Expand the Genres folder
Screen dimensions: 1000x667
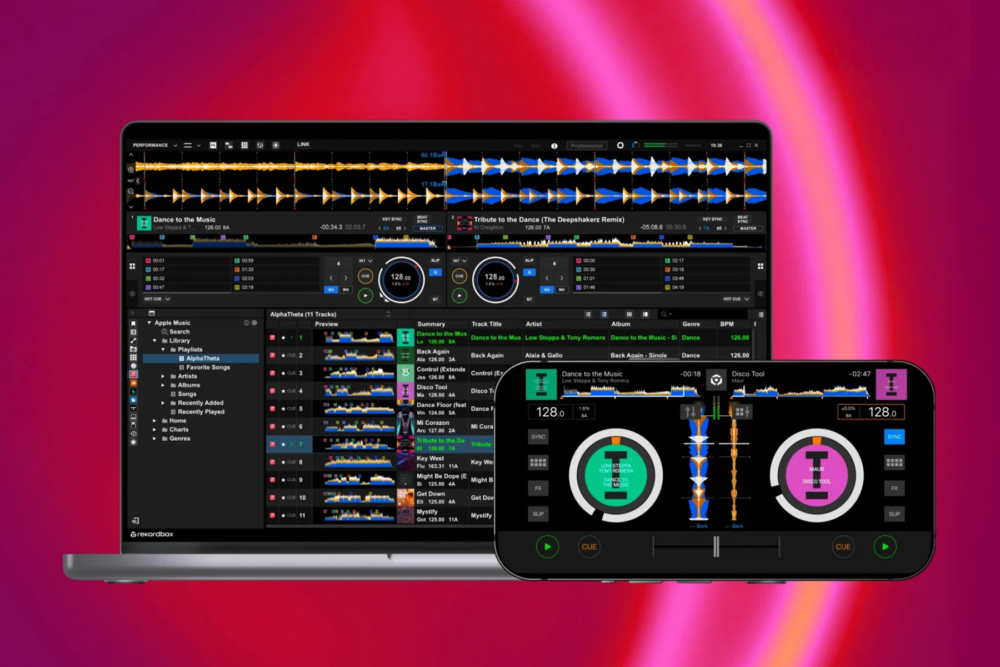click(x=154, y=439)
